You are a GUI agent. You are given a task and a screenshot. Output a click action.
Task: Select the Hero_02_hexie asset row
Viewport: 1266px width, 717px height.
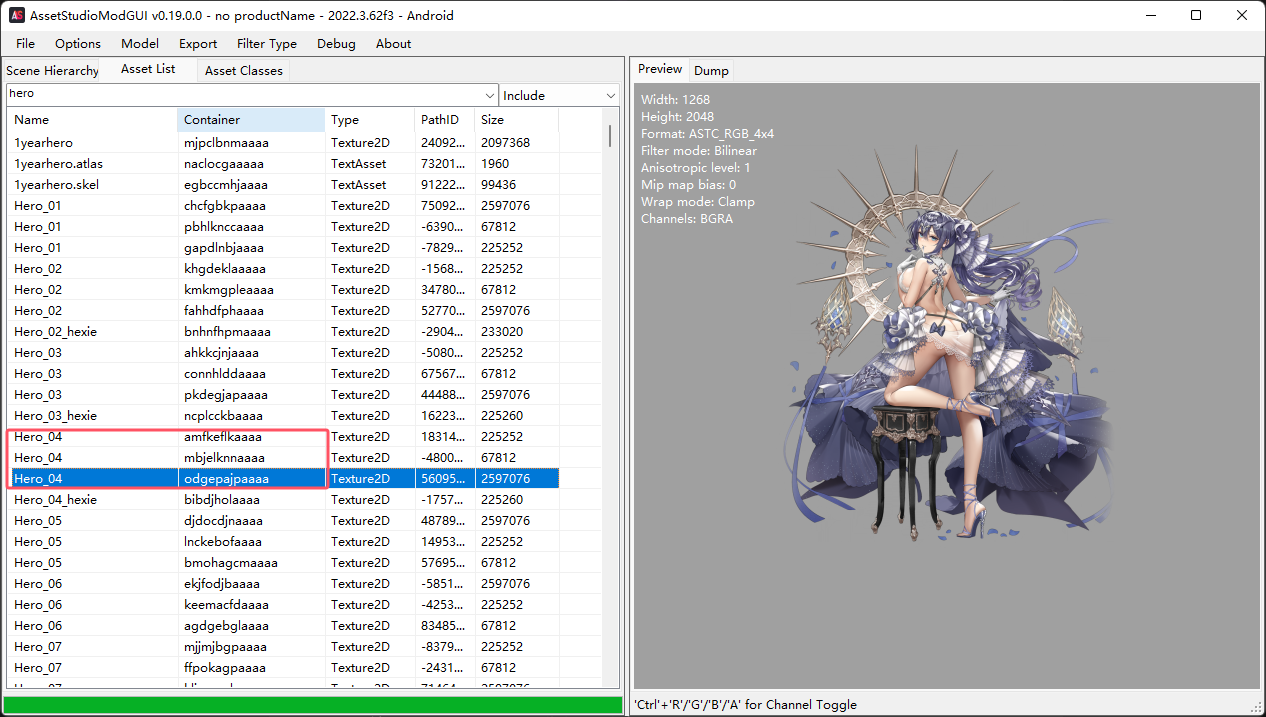tap(283, 332)
